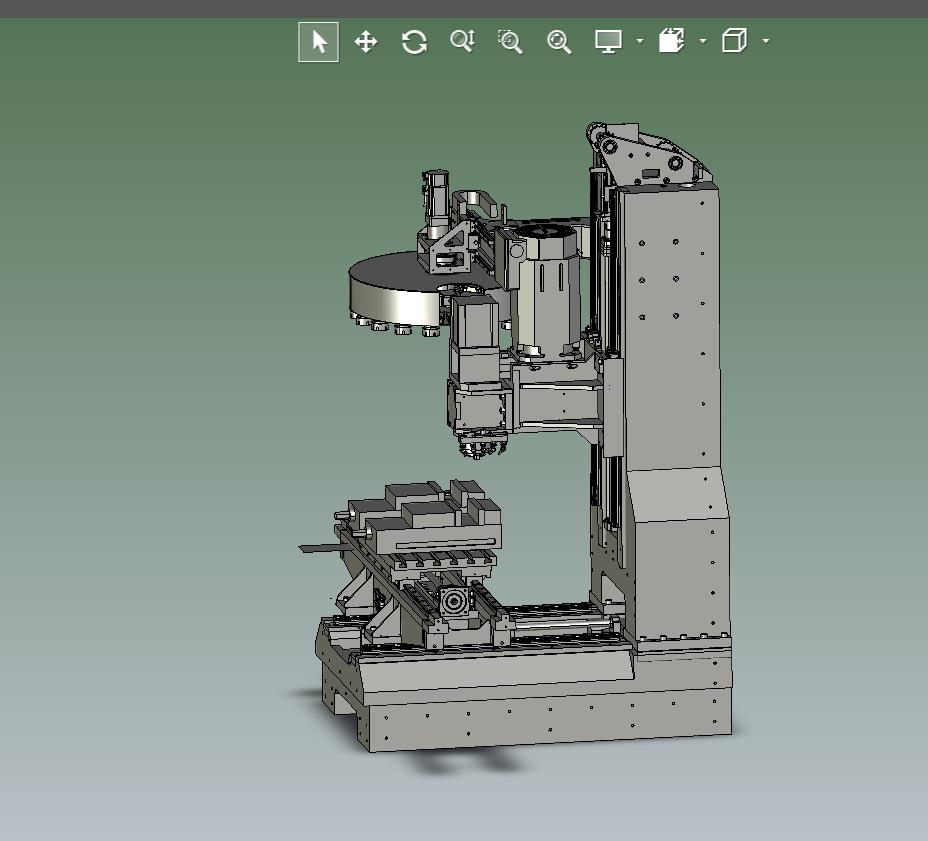Click the machine base front panel

coord(540,722)
